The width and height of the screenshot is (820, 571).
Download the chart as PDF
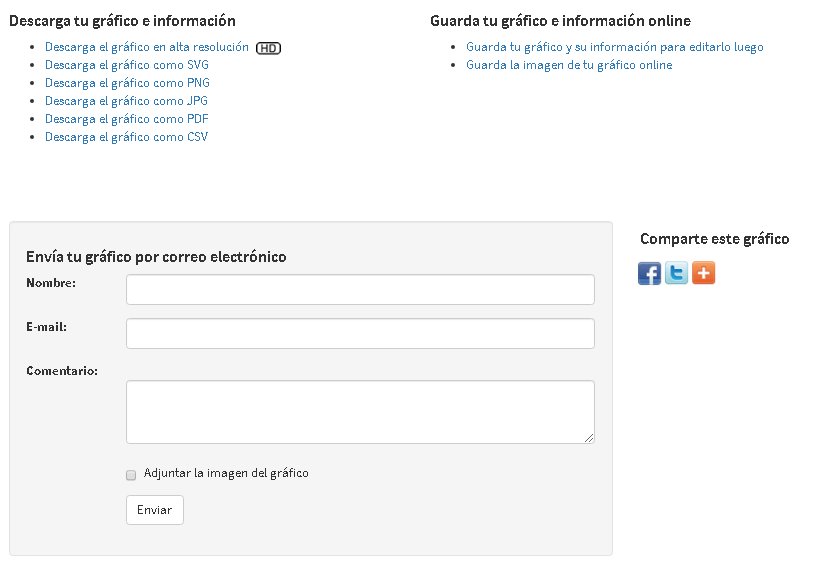pos(127,119)
